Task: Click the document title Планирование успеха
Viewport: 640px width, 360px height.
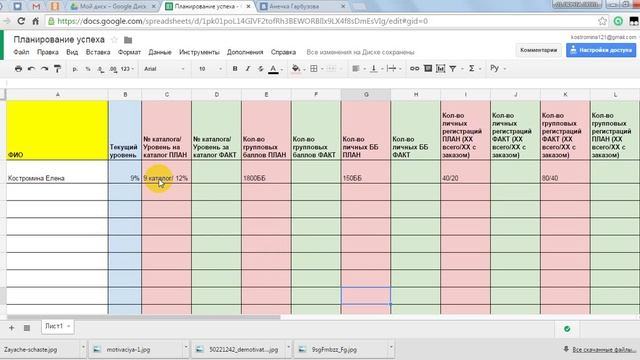Action: coord(59,40)
